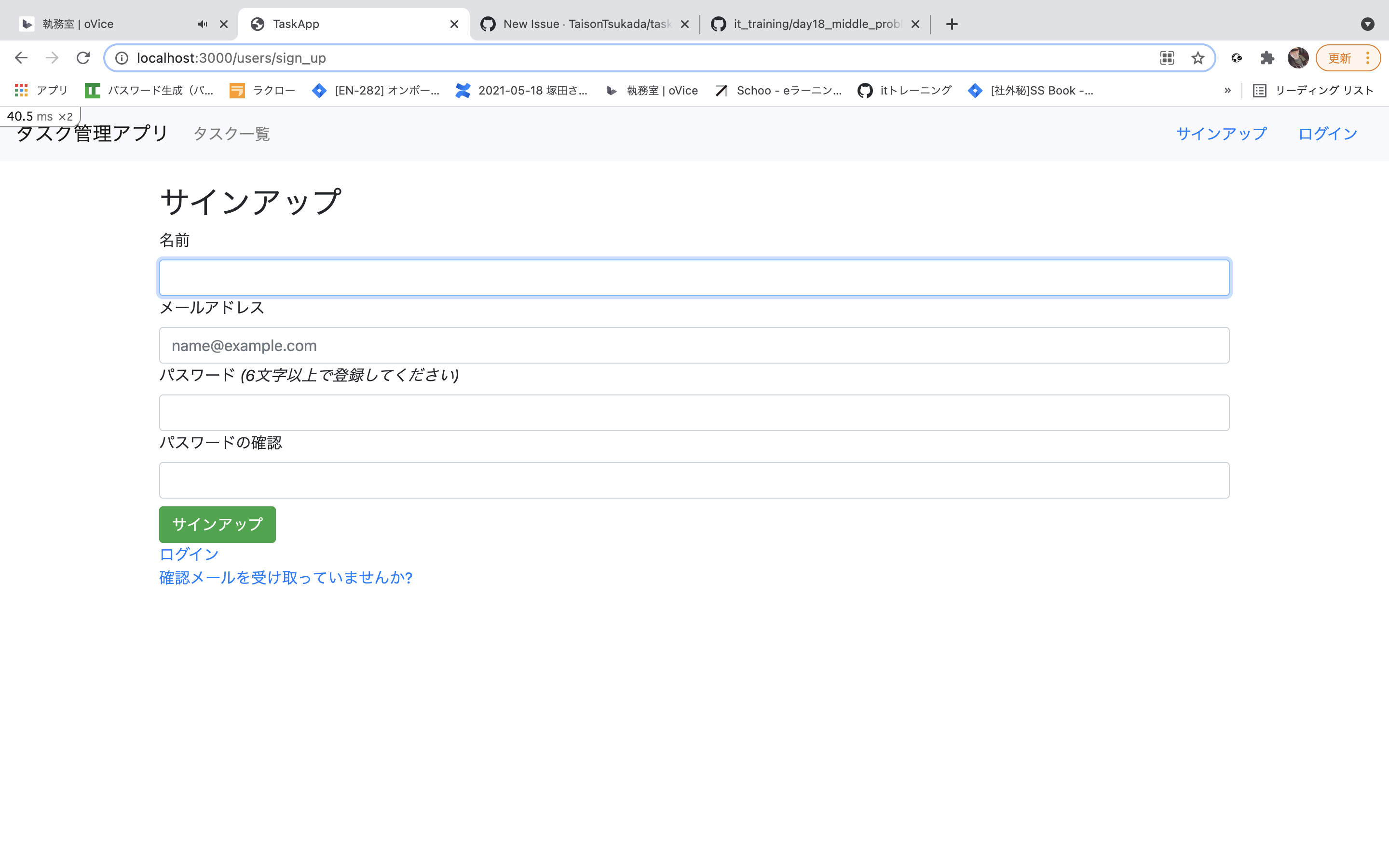Open タスク一覧 in the navbar
This screenshot has height=868, width=1389.
tap(231, 134)
